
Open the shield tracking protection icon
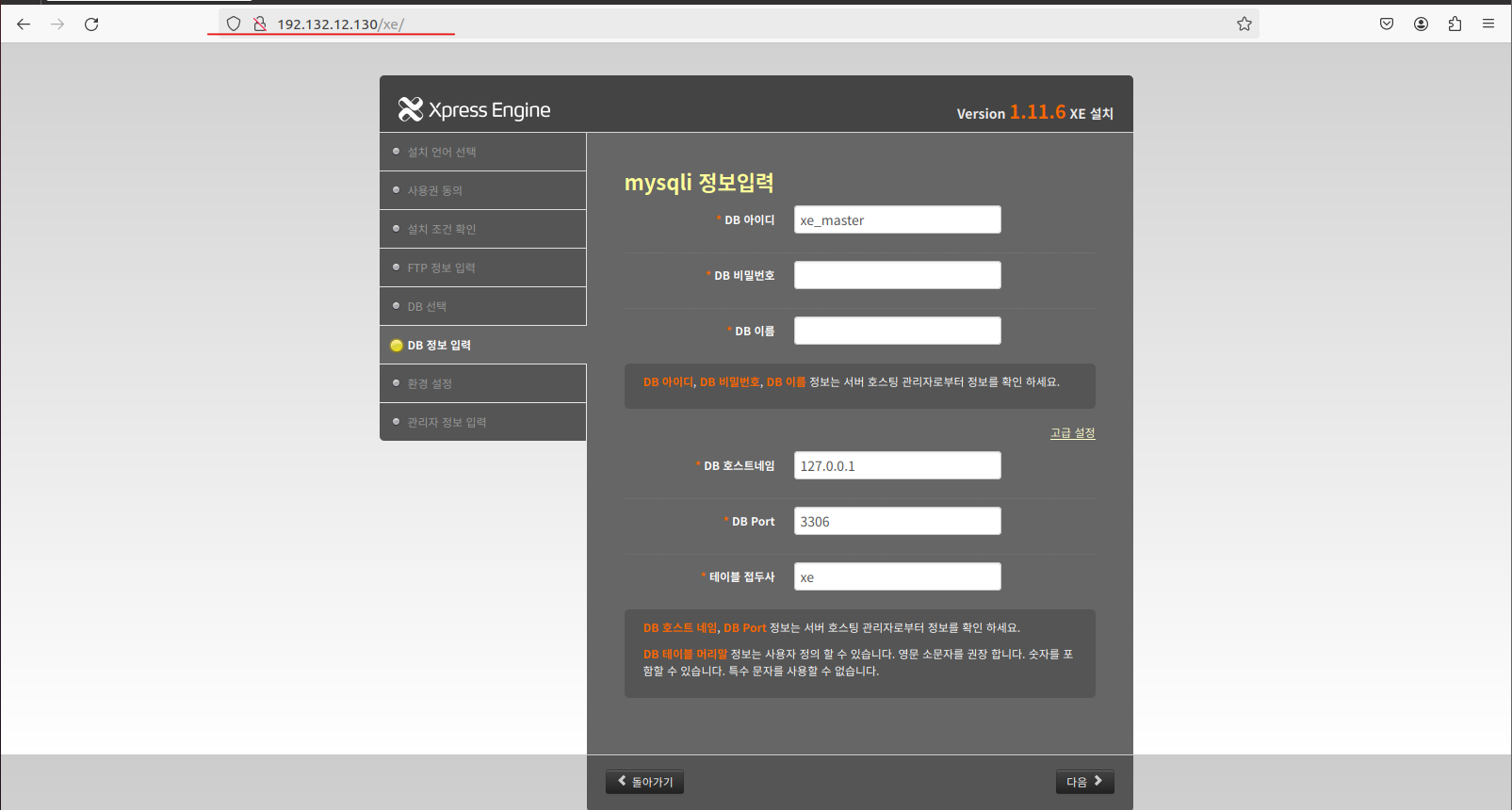pos(234,24)
